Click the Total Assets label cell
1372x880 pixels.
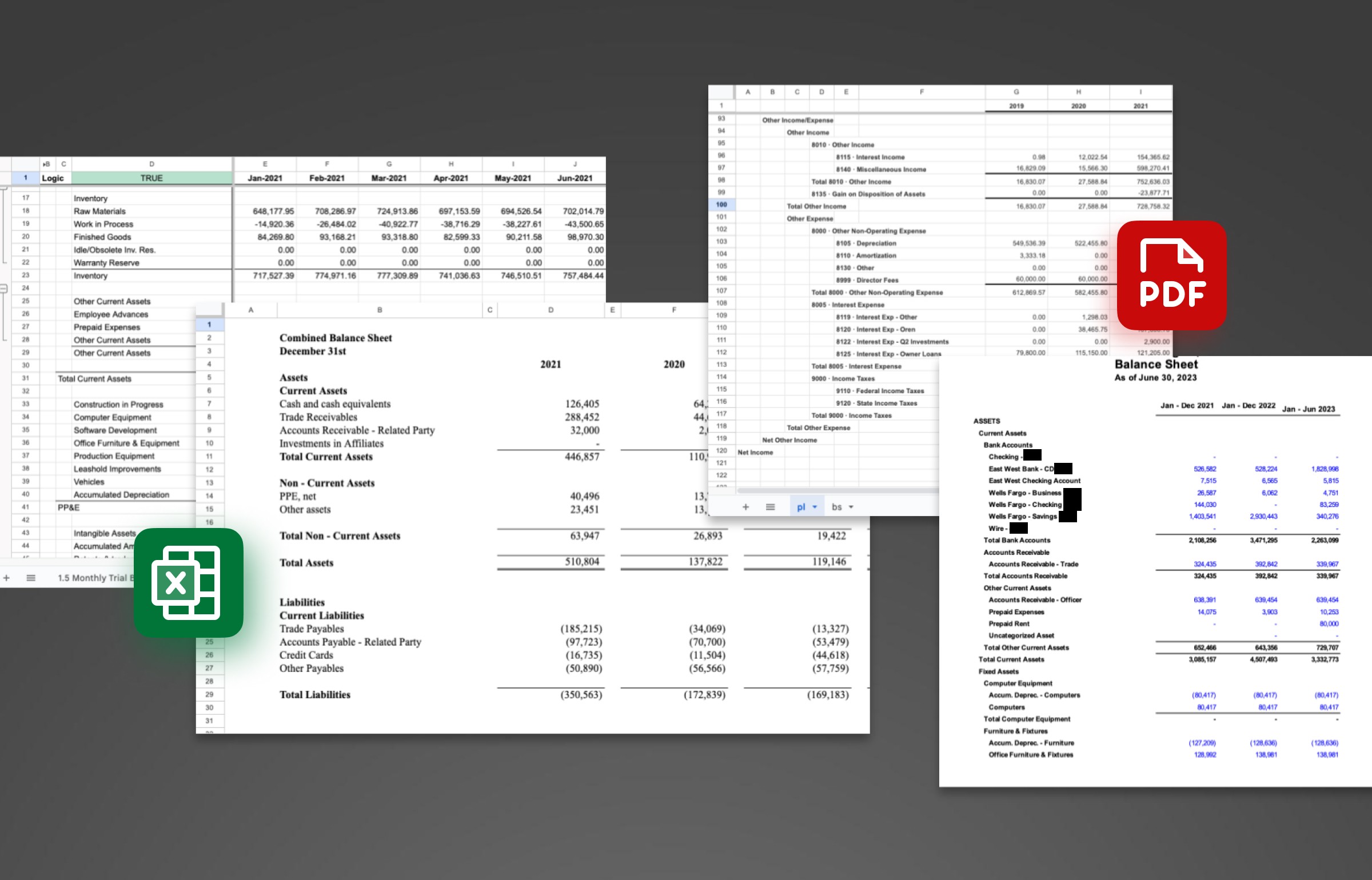coord(306,563)
